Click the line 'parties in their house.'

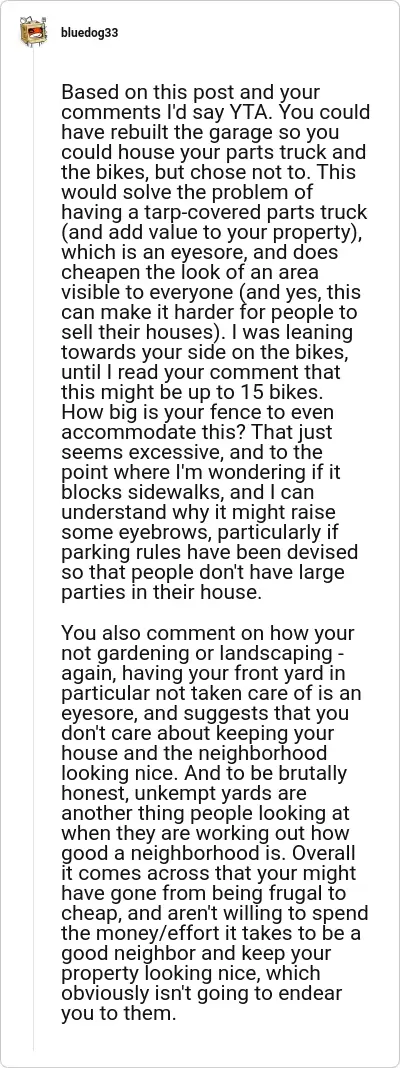161,592
